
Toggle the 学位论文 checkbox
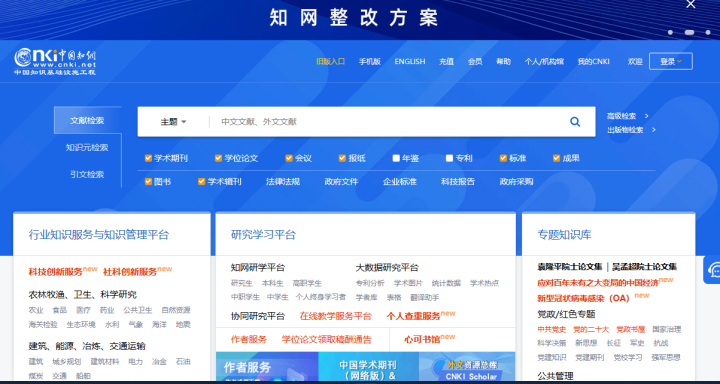pyautogui.click(x=219, y=158)
